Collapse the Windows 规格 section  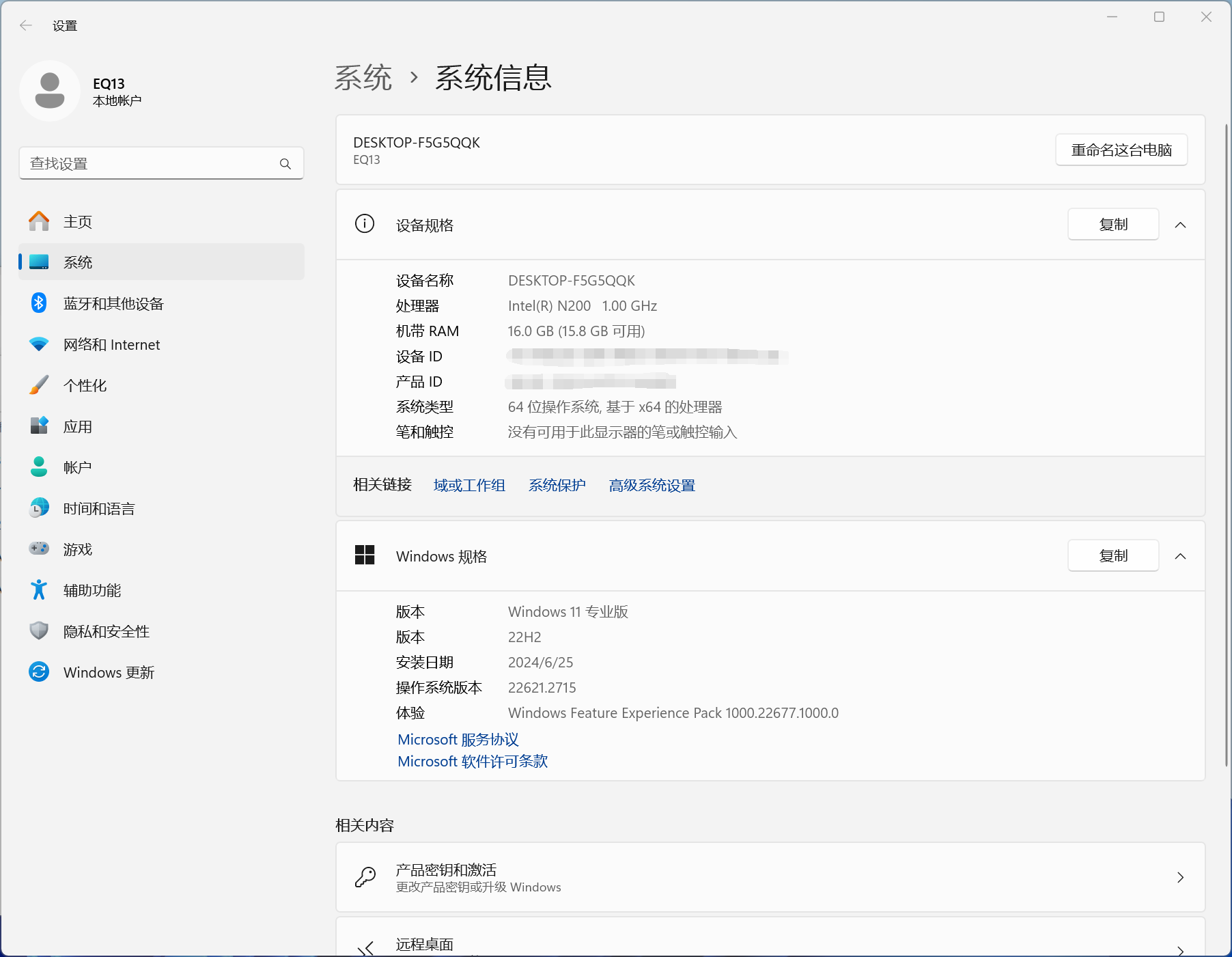pos(1180,556)
